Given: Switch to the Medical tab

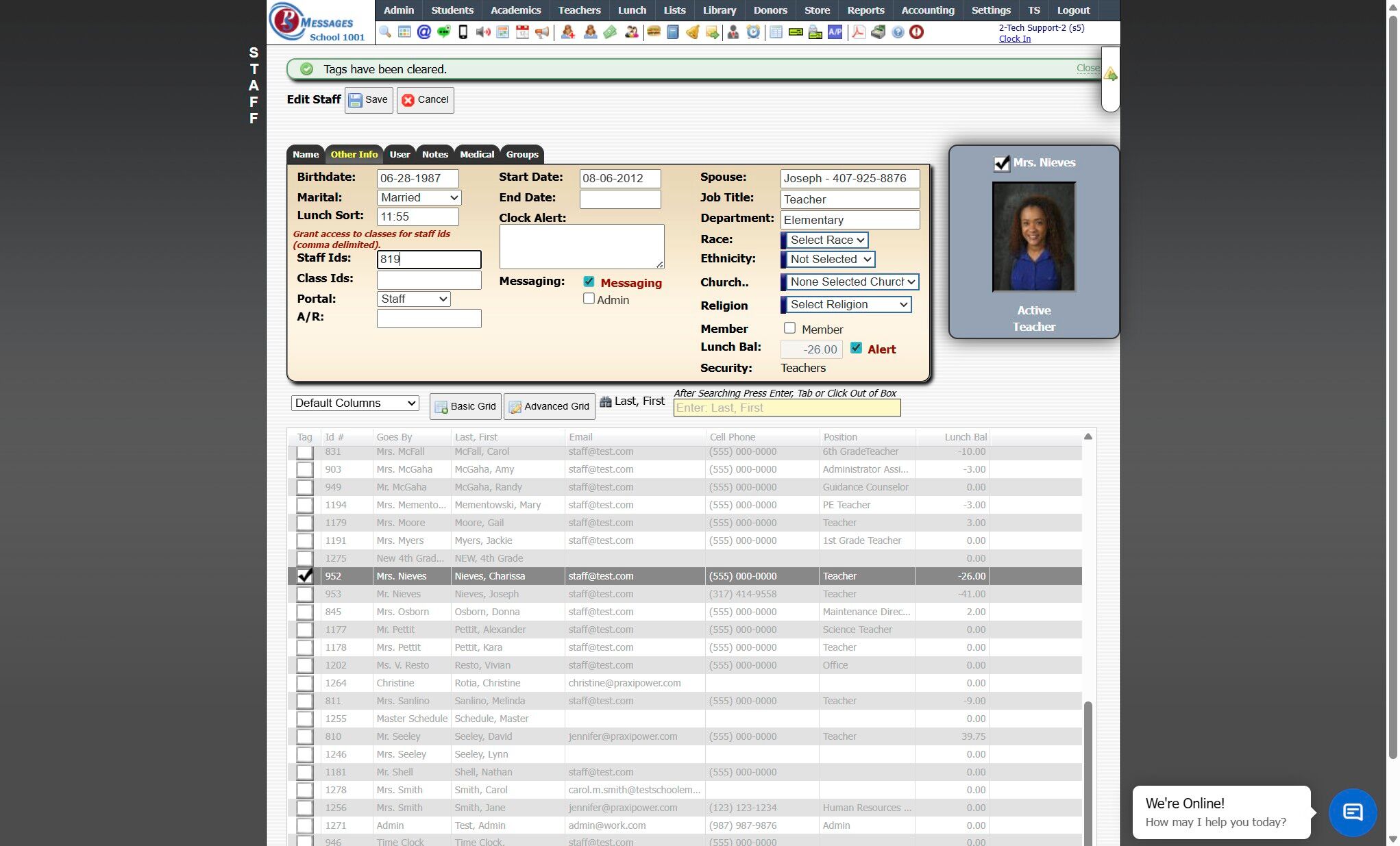Looking at the screenshot, I should click(476, 154).
